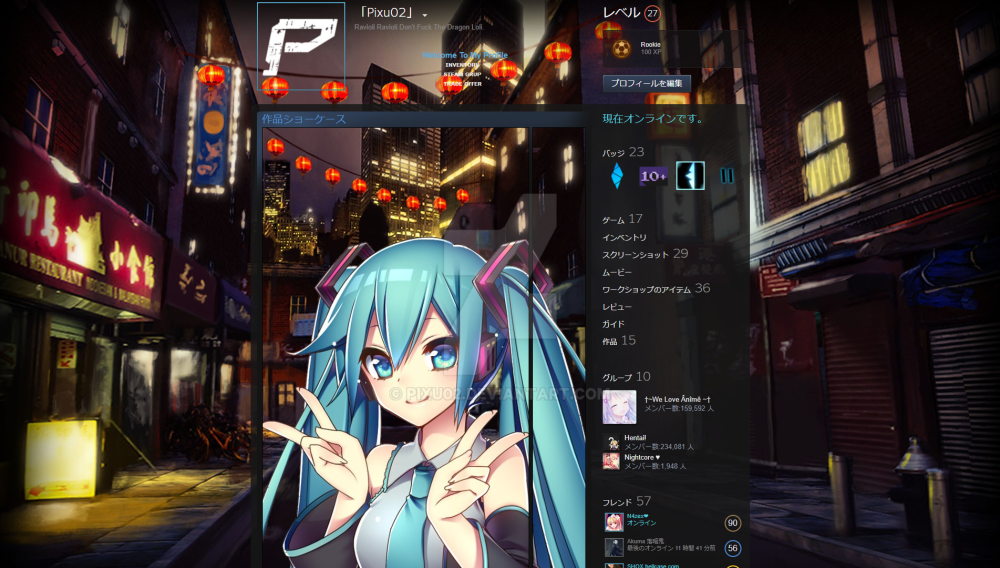
Task: Open the スクリーンショット section
Action: coord(636,255)
